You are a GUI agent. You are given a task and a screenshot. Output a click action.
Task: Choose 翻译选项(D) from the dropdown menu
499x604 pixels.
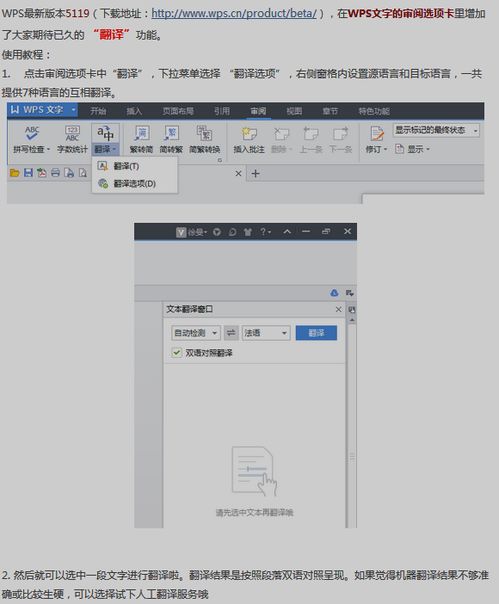point(134,183)
